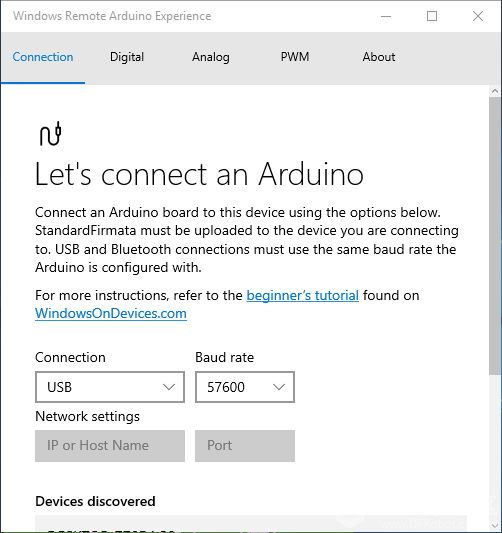Click the vertical scrollbar thumb
This screenshot has height=533, width=502.
pos(495,236)
